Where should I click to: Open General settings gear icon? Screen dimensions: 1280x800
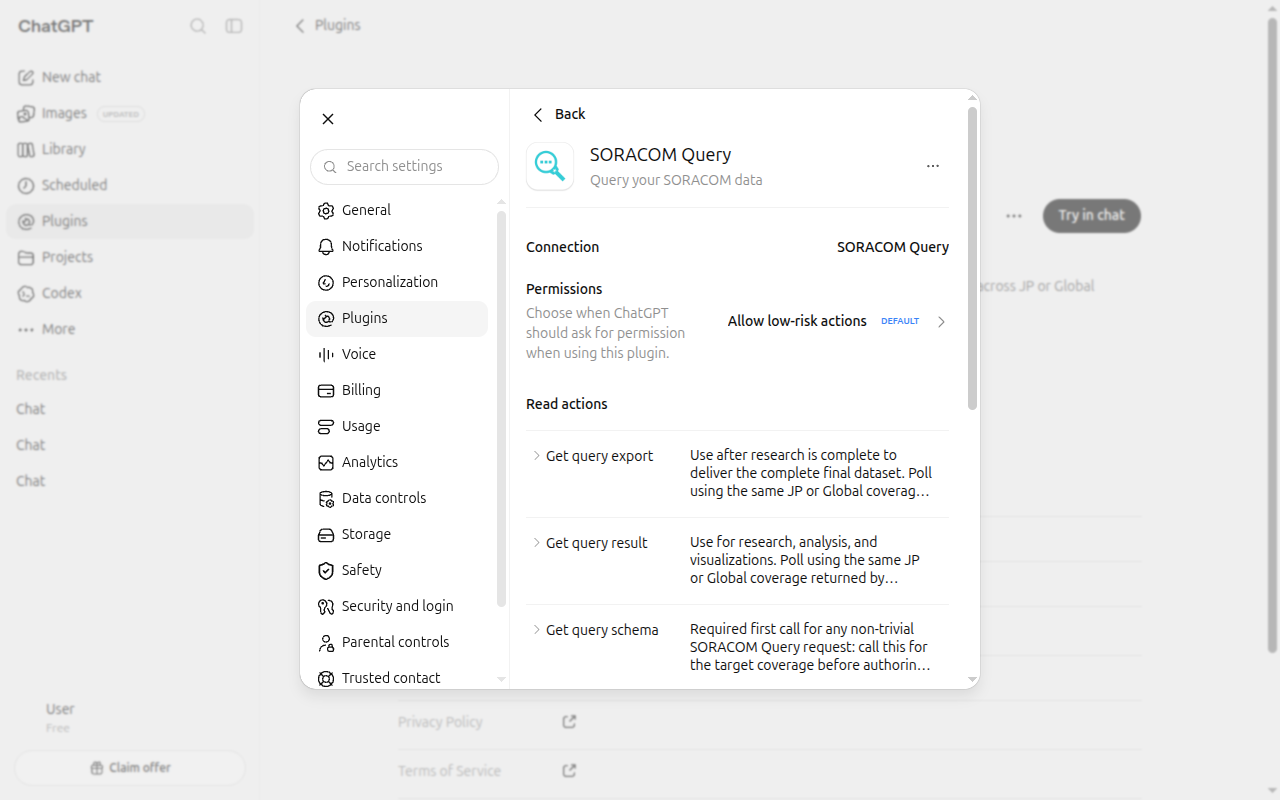coord(326,210)
